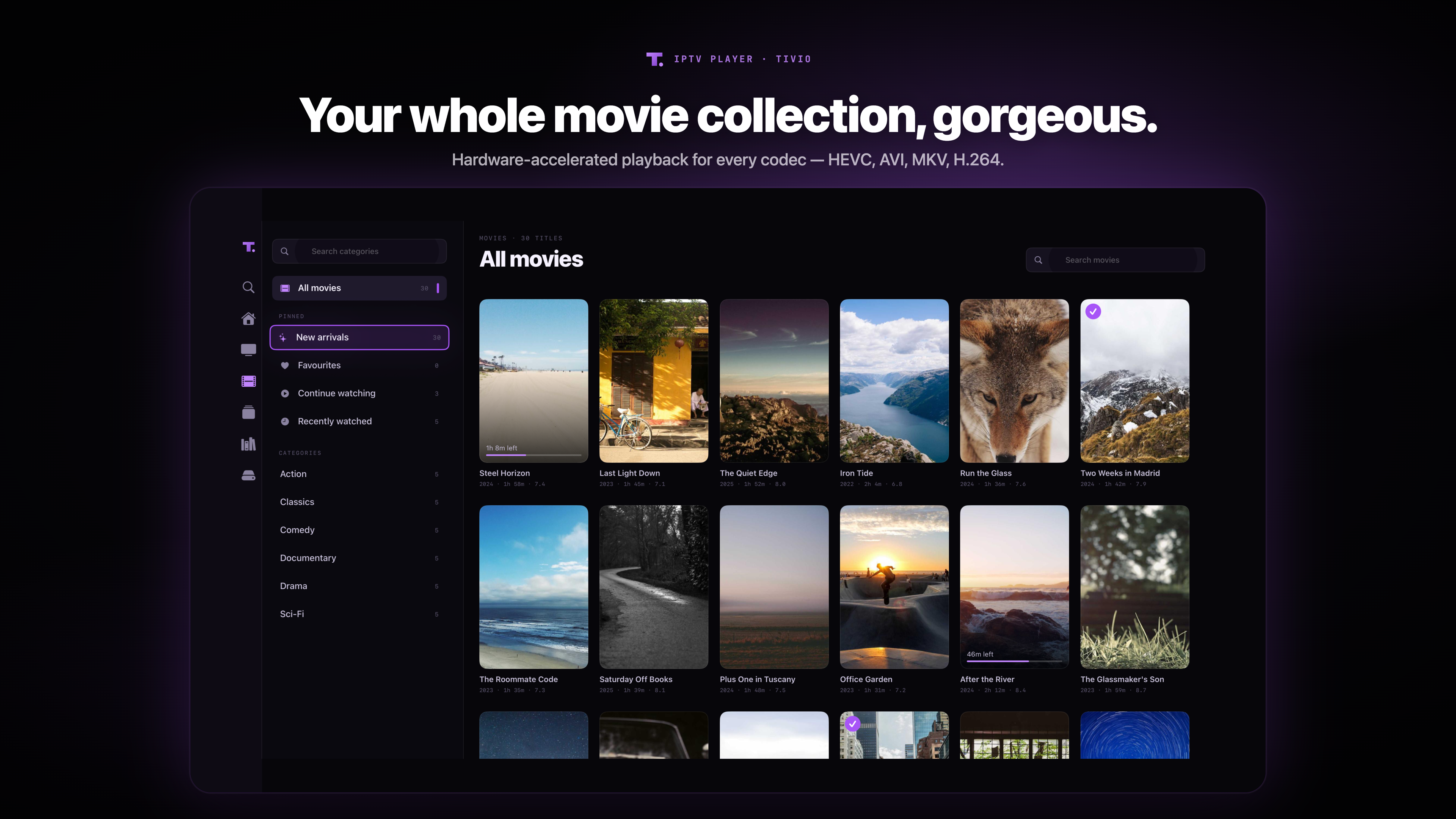Open the storage drive icon in rail
Screen dimensions: 1456x819
(248, 475)
